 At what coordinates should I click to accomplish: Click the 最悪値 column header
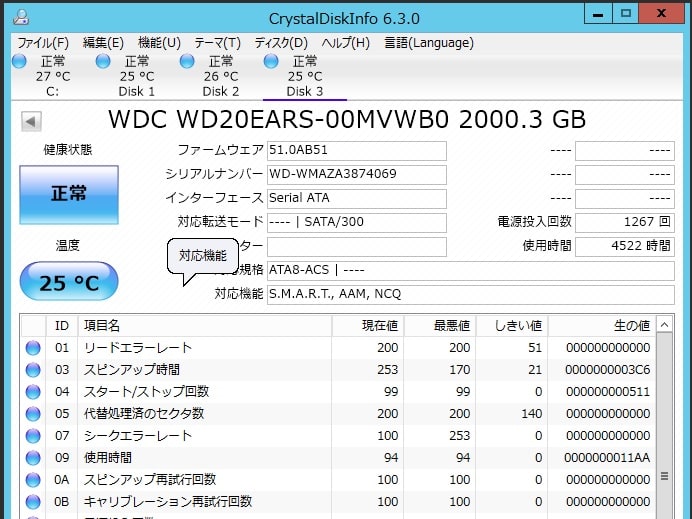pos(440,326)
